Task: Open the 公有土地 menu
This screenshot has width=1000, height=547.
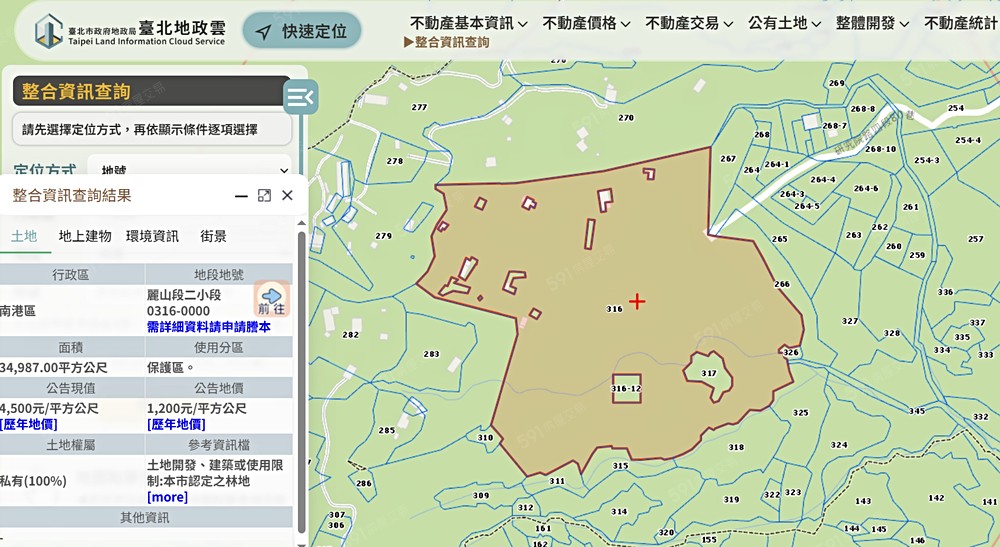Action: (x=784, y=23)
